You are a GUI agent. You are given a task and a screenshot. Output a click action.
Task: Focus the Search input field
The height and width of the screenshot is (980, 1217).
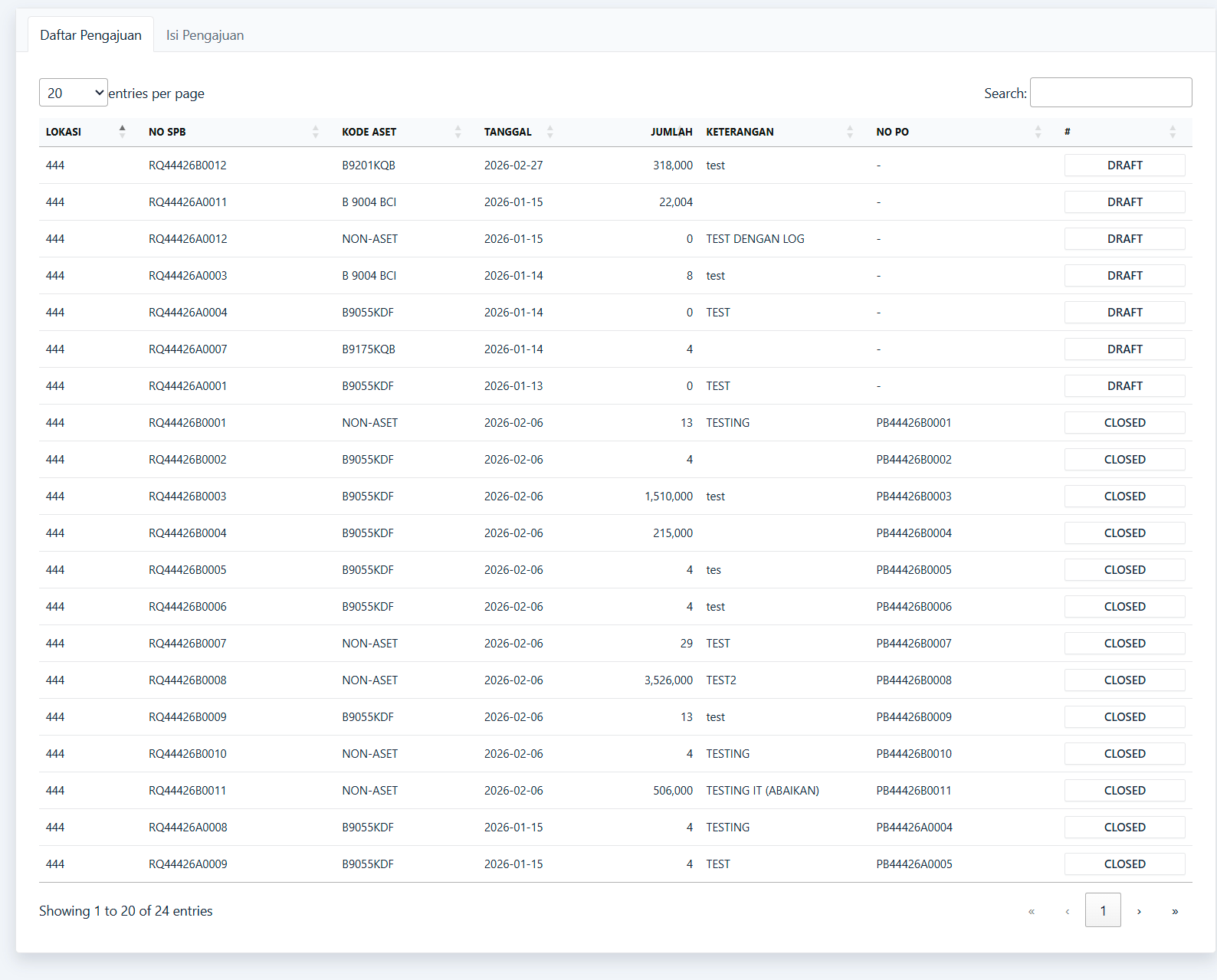tap(1110, 93)
